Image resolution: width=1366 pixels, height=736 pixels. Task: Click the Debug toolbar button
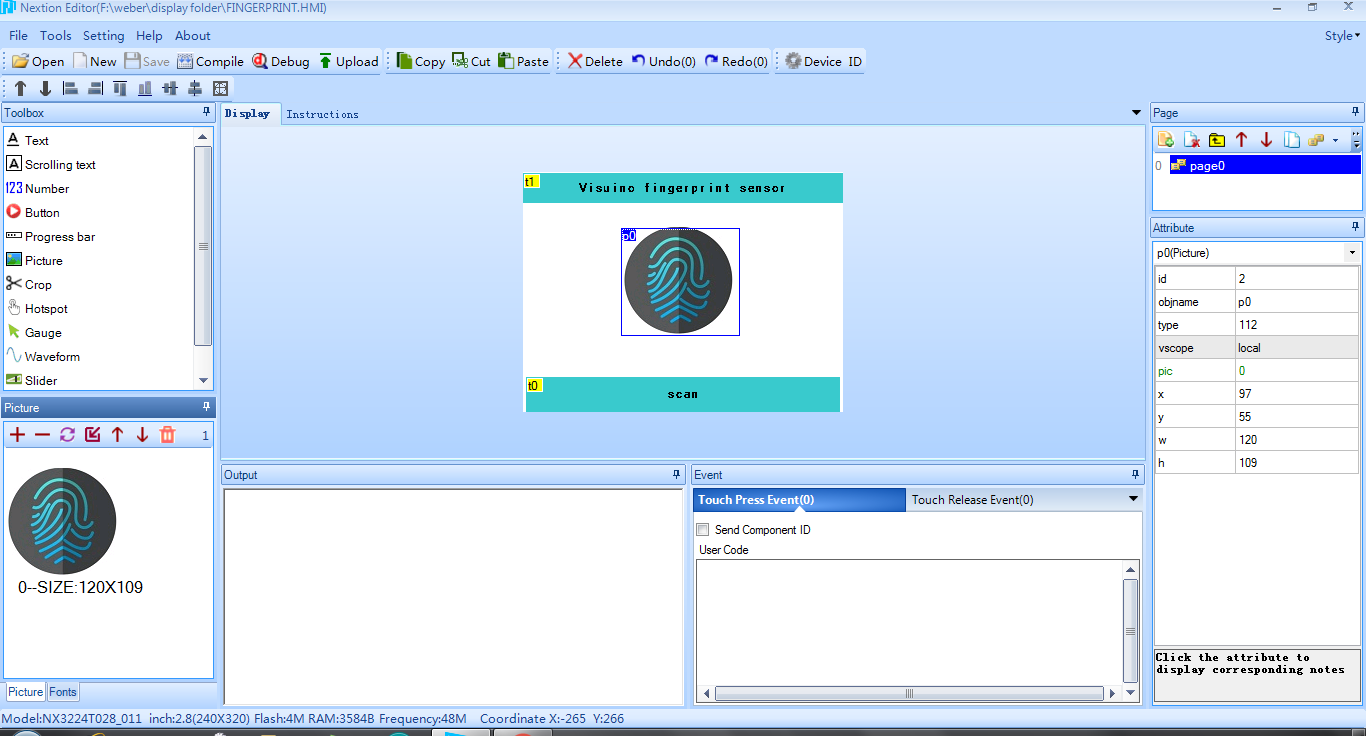click(x=280, y=61)
